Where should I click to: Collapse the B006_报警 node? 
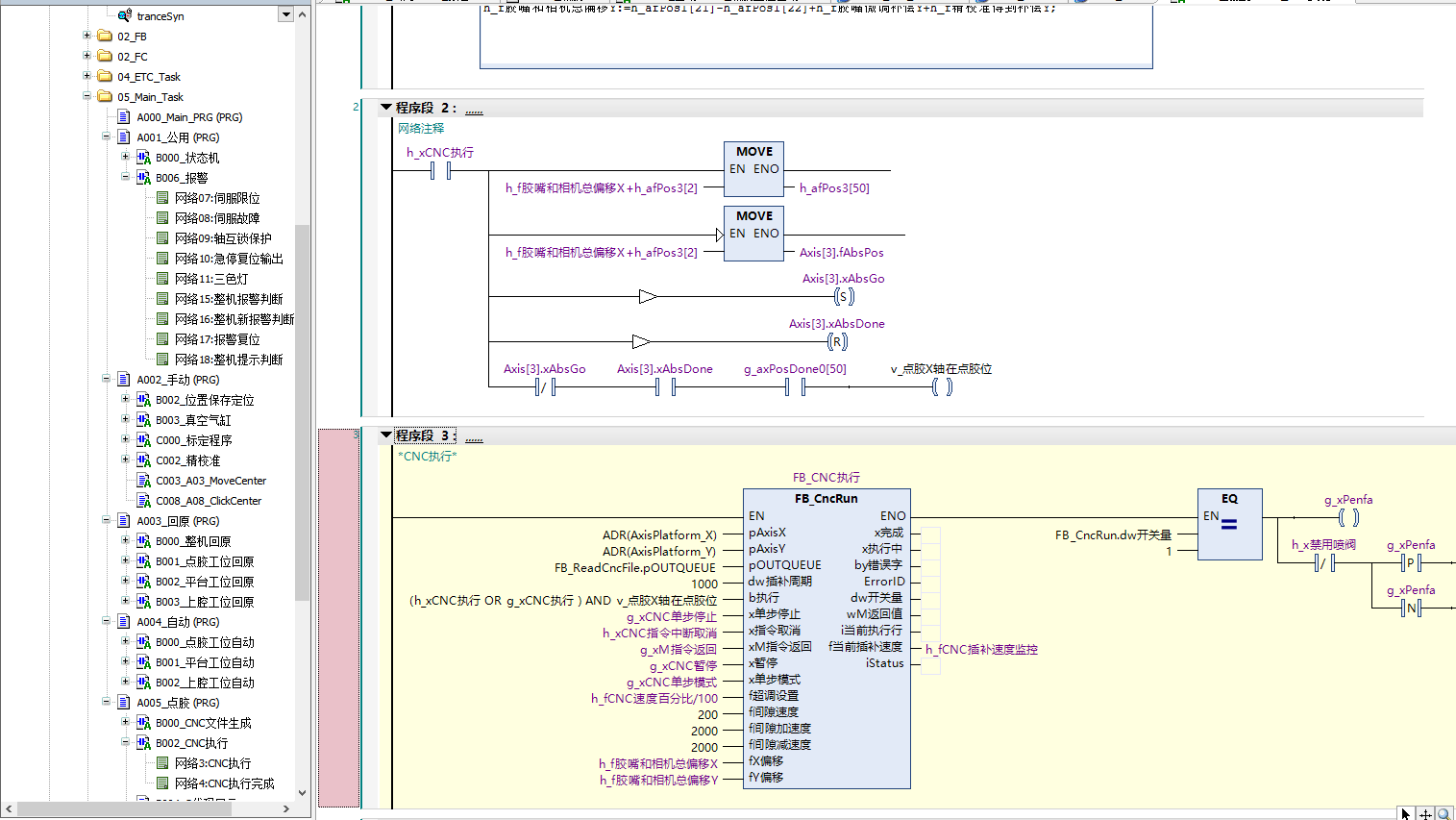pyautogui.click(x=125, y=177)
